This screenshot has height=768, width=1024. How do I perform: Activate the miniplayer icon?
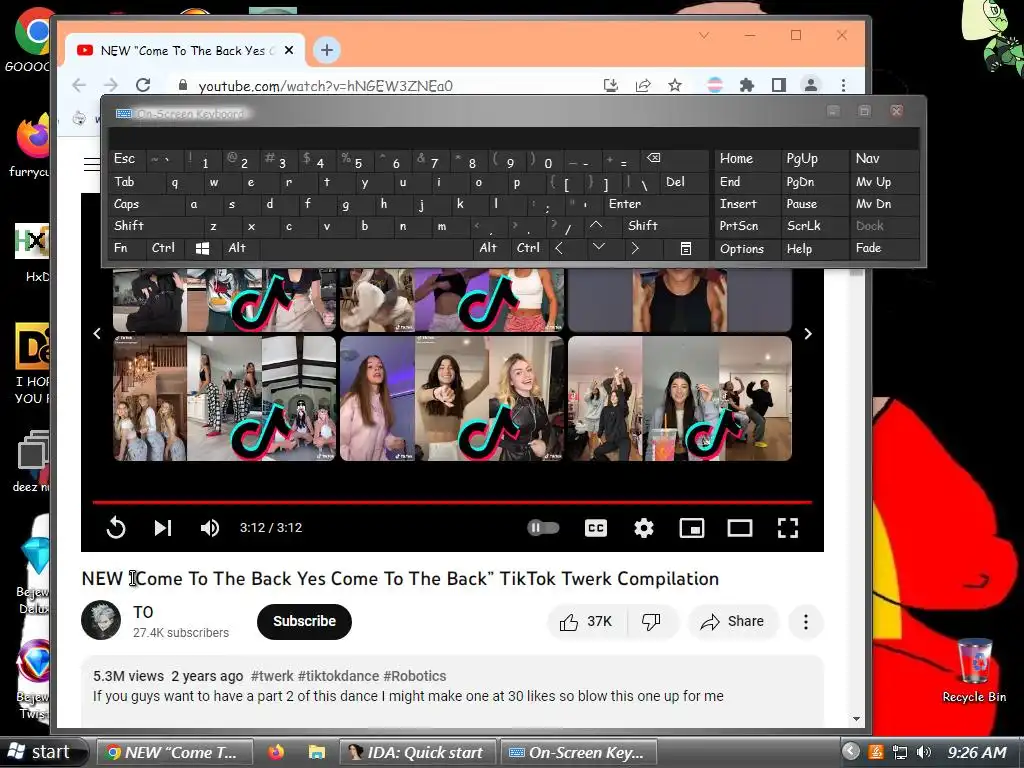692,528
